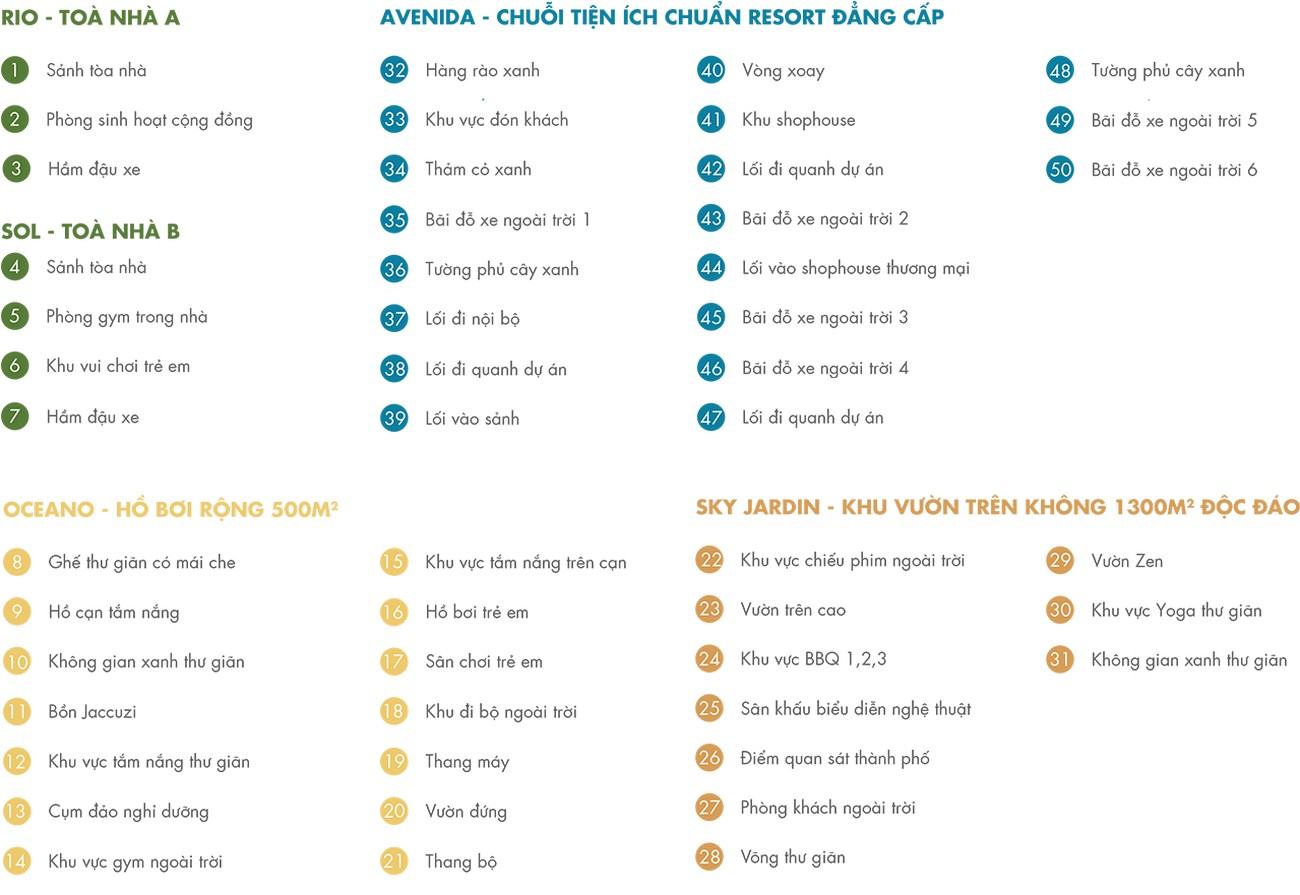
Task: Click the green number 5 gym badge
Action: click(x=15, y=317)
